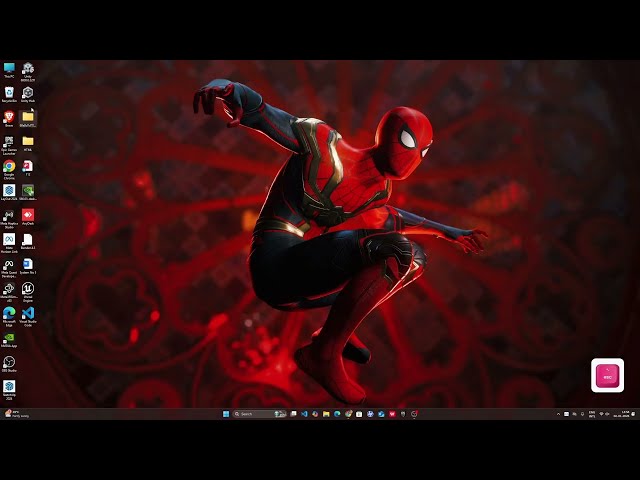
Task: Open Meta Haptics Studio shortcut
Action: [x=9, y=219]
